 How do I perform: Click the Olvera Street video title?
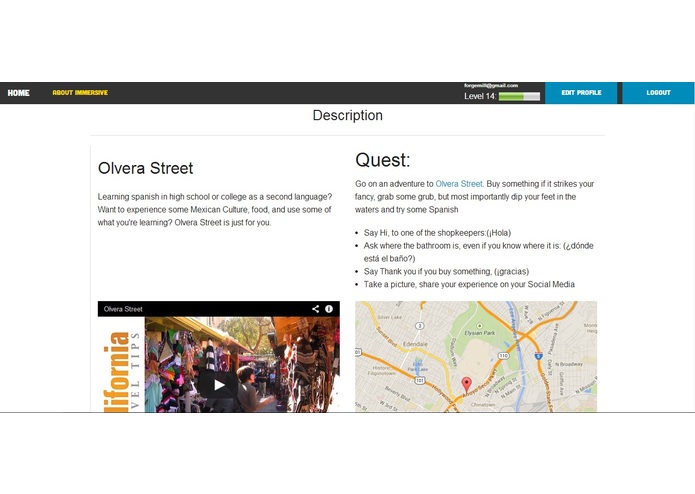(123, 309)
